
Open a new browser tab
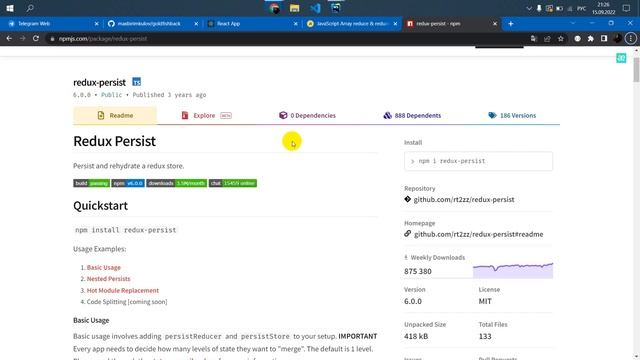click(x=511, y=24)
